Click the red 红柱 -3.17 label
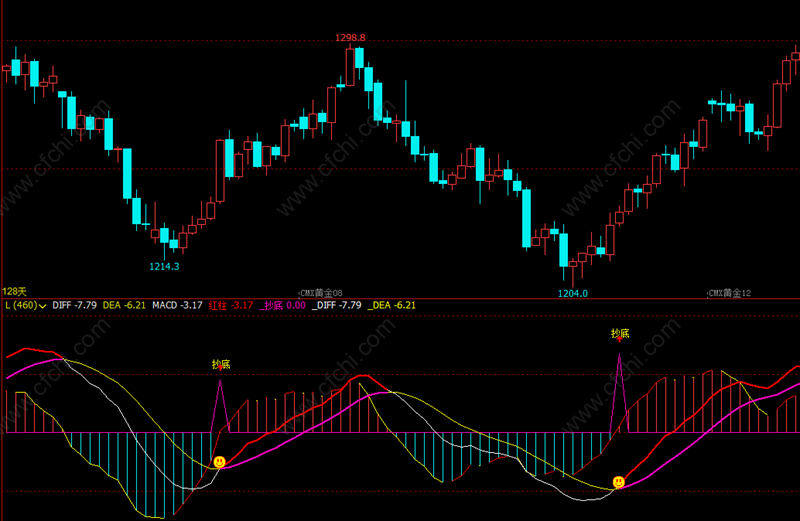The image size is (800, 521). tap(231, 305)
